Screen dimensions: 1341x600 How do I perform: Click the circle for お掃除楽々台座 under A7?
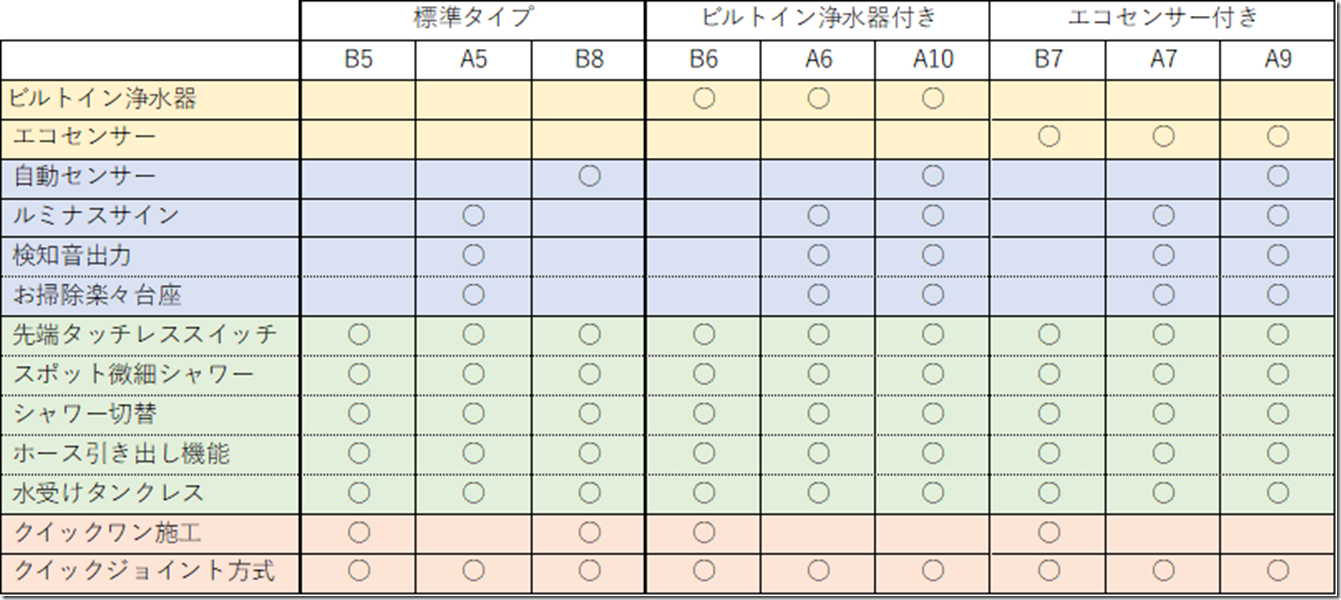[x=1163, y=294]
